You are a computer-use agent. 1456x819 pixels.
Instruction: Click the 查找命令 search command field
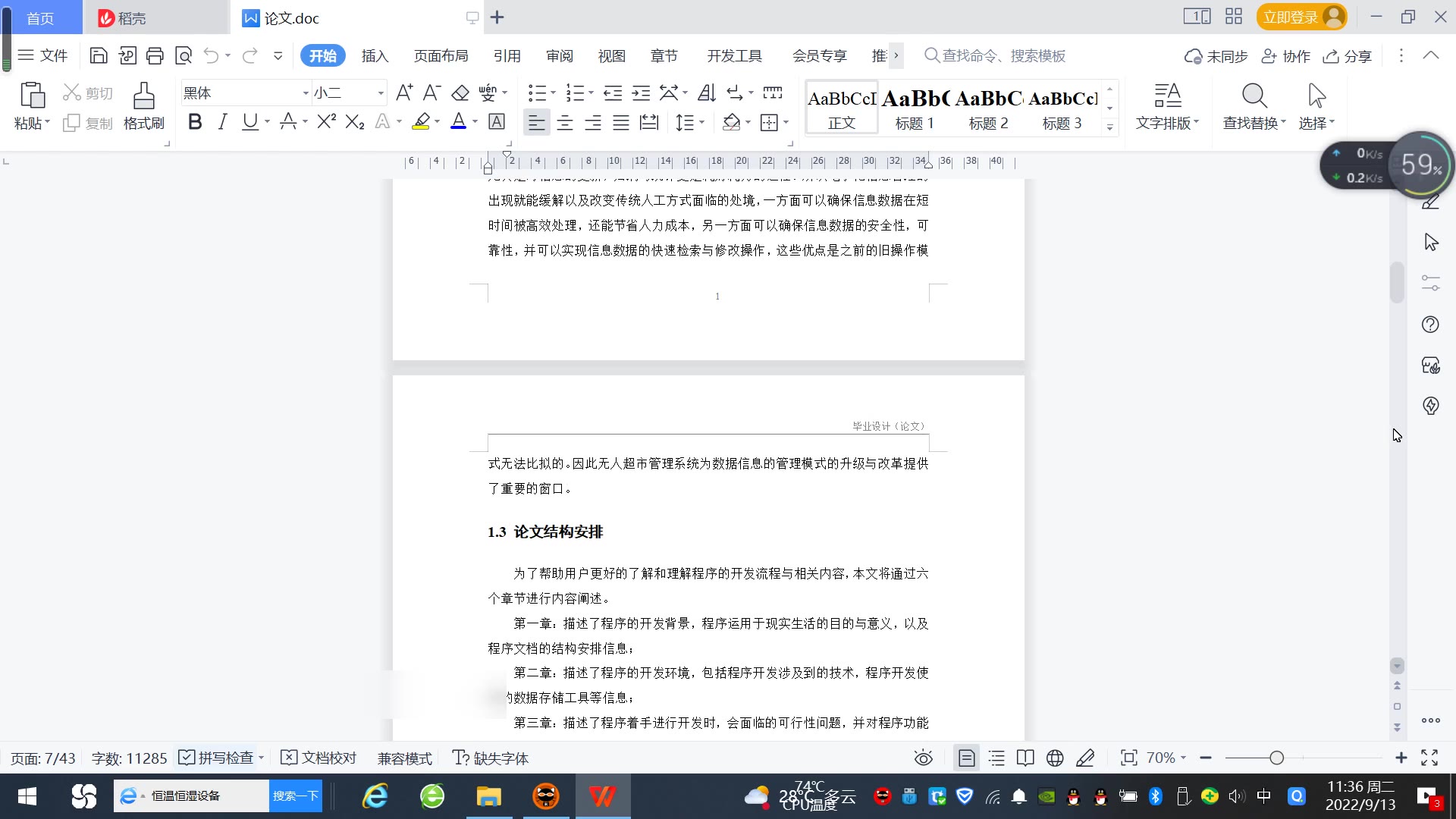[x=1003, y=55]
